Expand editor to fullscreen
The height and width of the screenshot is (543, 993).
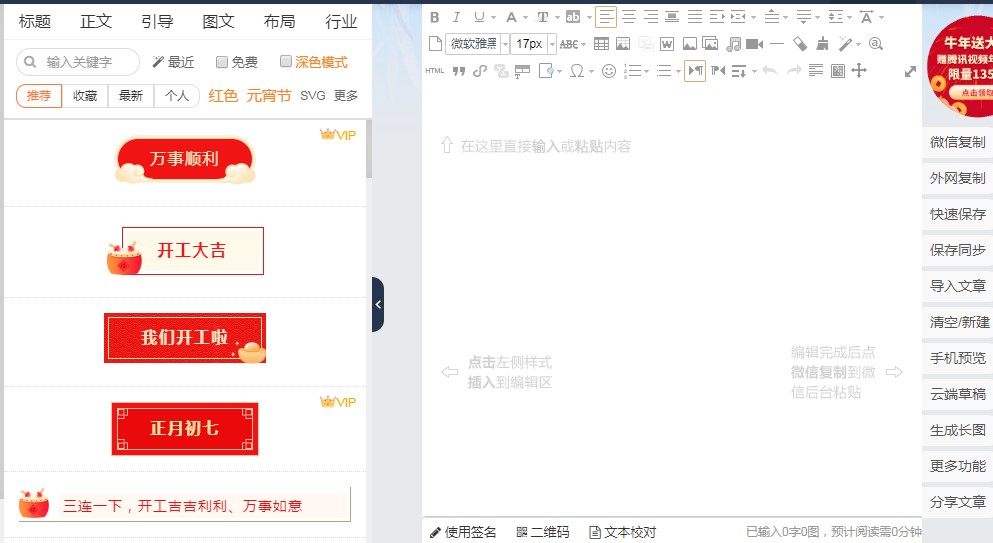(x=910, y=72)
